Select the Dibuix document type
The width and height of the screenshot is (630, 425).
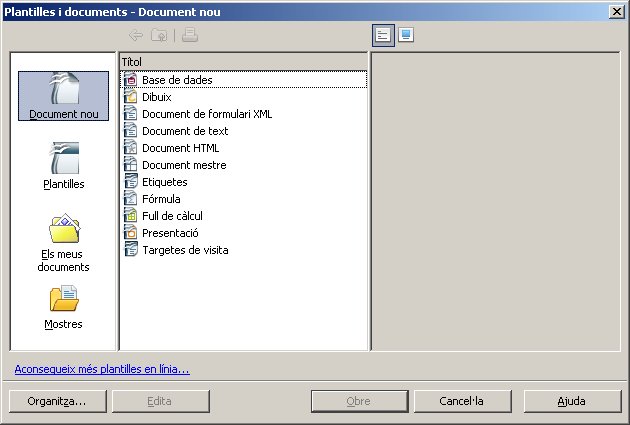pyautogui.click(x=156, y=97)
